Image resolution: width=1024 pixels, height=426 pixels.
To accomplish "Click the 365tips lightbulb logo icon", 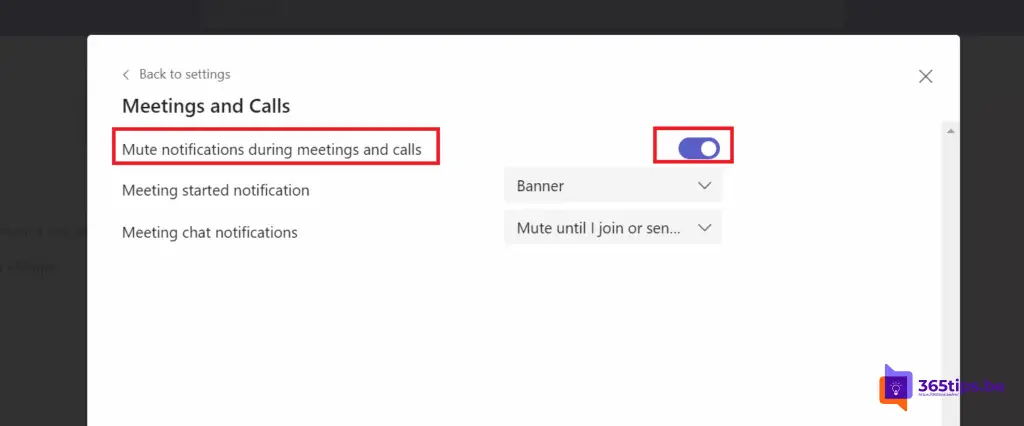I will (895, 388).
